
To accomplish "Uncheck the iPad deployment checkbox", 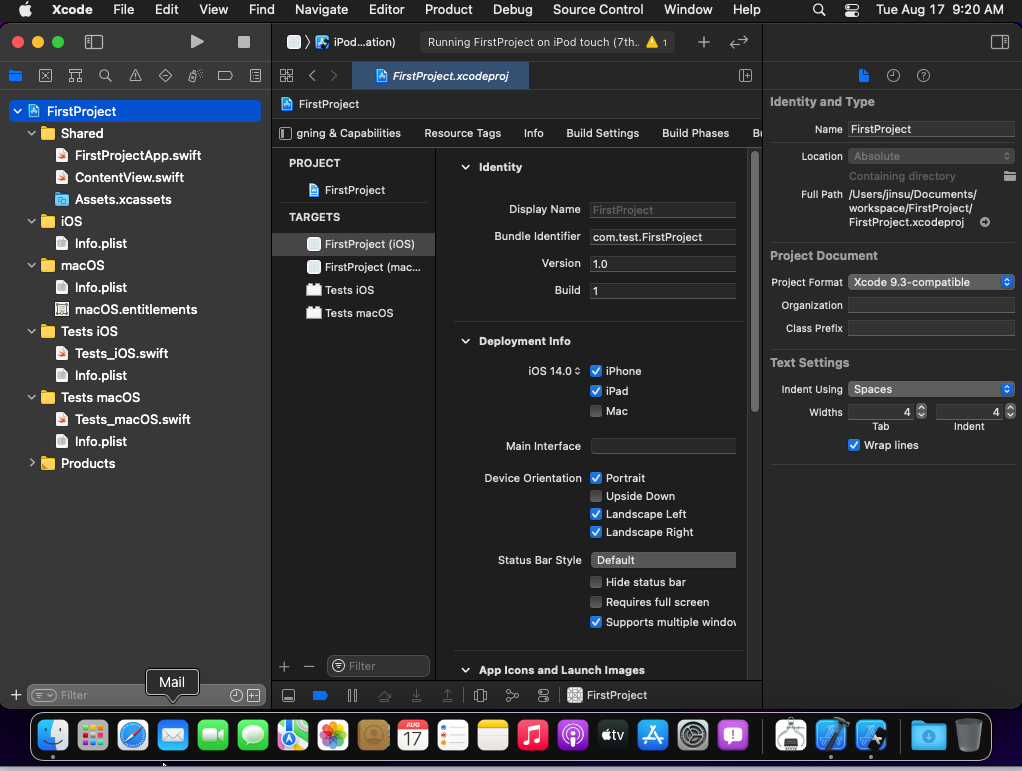I will (596, 391).
